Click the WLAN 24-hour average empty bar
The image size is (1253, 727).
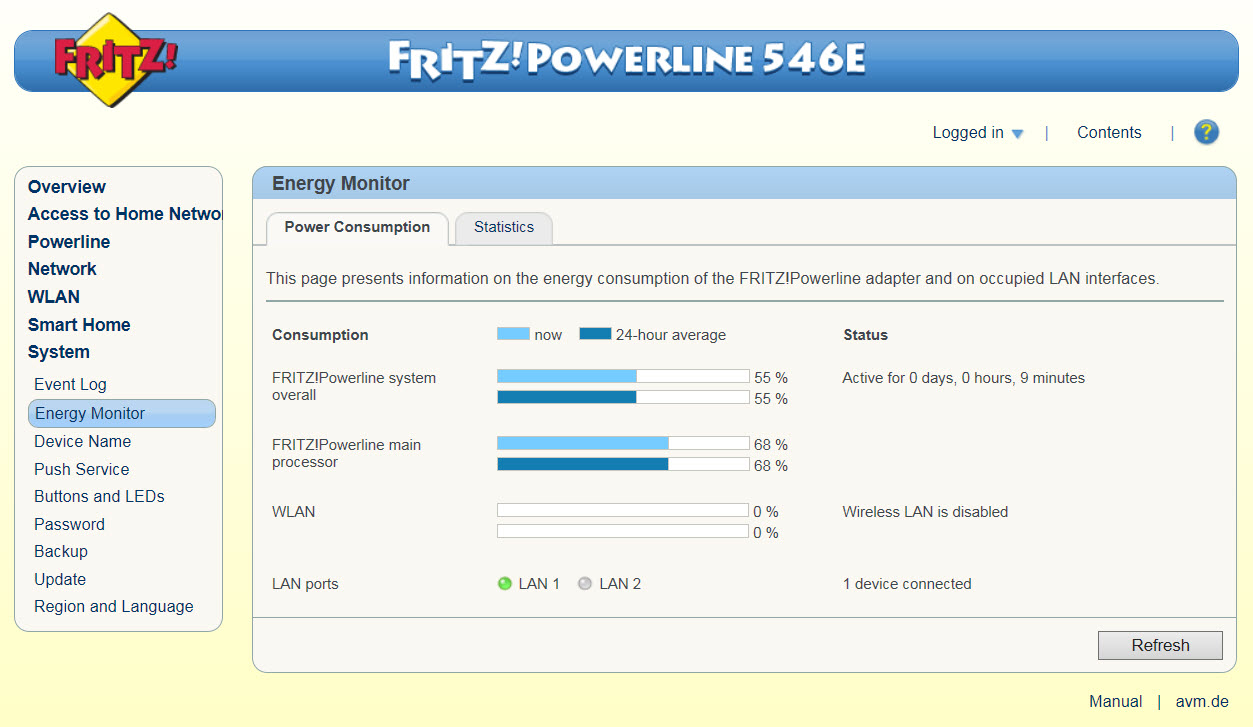(623, 531)
